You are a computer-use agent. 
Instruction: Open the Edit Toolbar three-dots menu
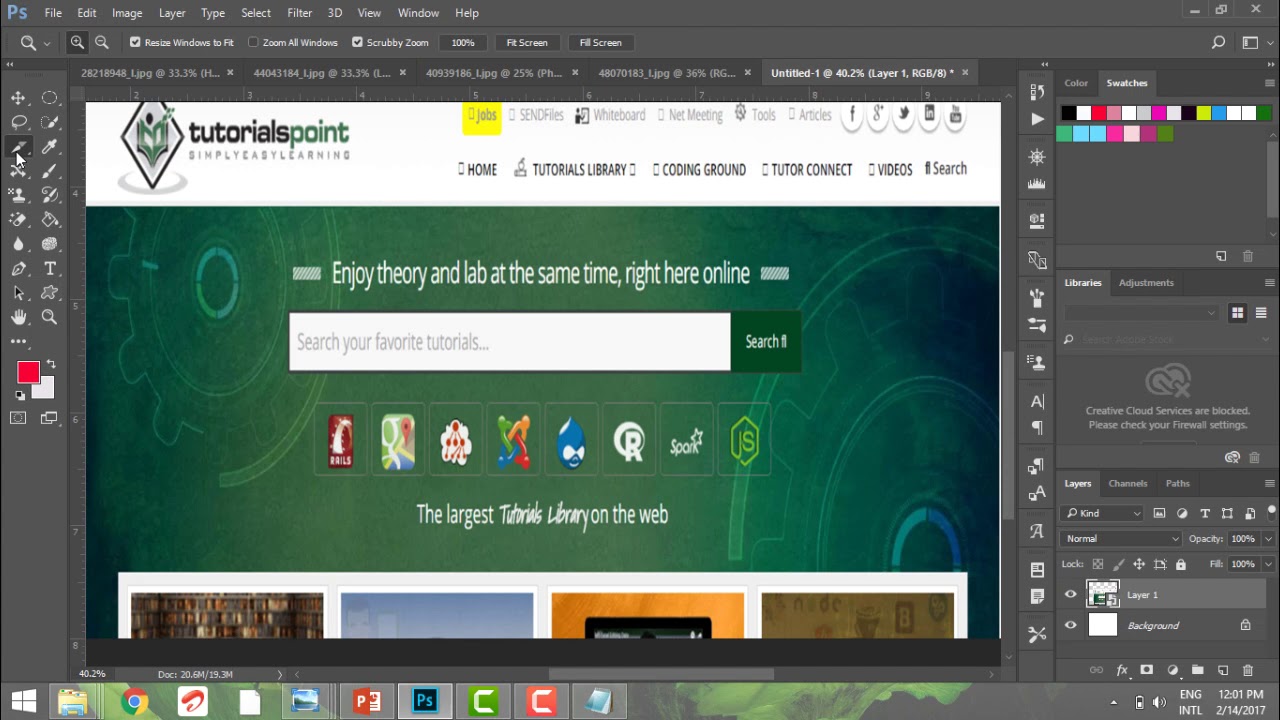click(18, 342)
